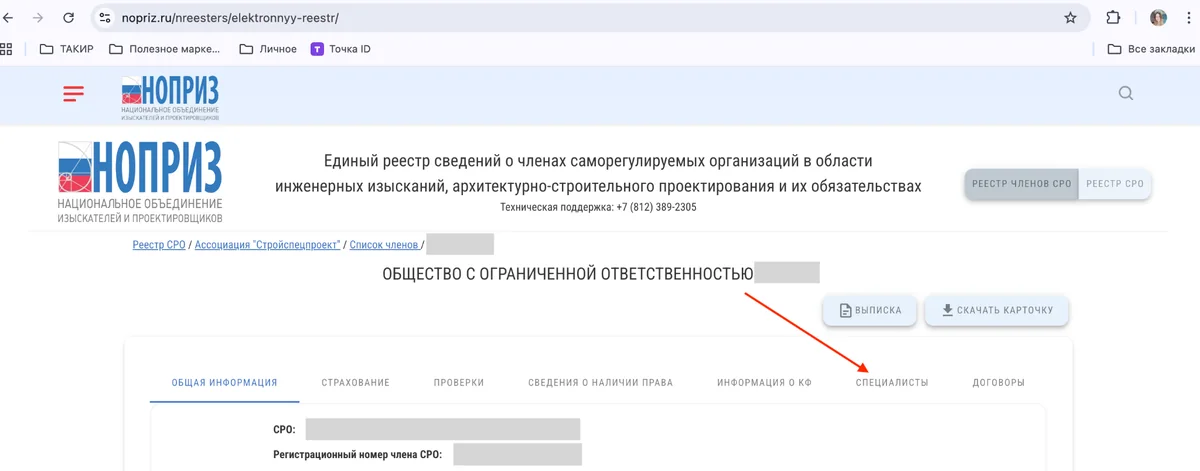Select the ДОГОВОРЫ tab

pyautogui.click(x=998, y=383)
